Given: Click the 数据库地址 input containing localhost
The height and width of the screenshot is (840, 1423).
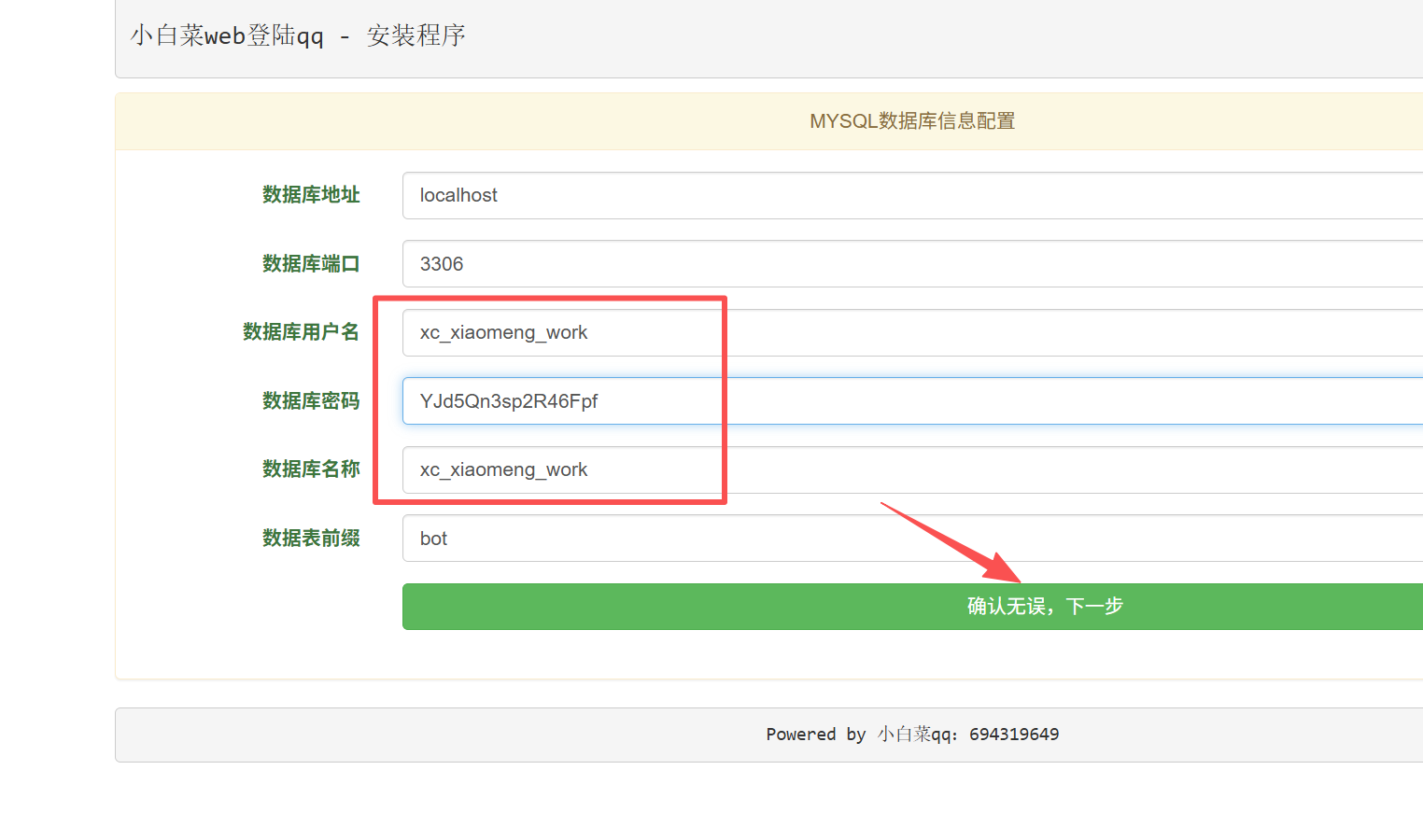Looking at the screenshot, I should (910, 195).
